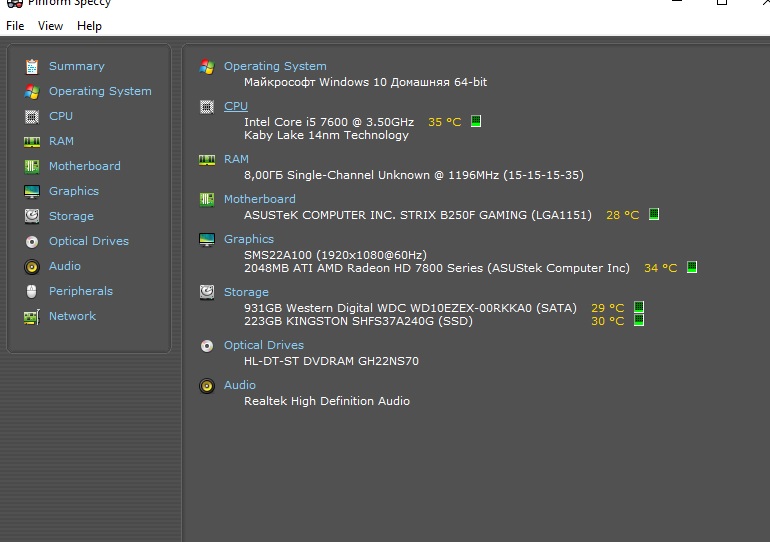
Task: Click the 29 °C hard drive temperature value
Action: (607, 308)
